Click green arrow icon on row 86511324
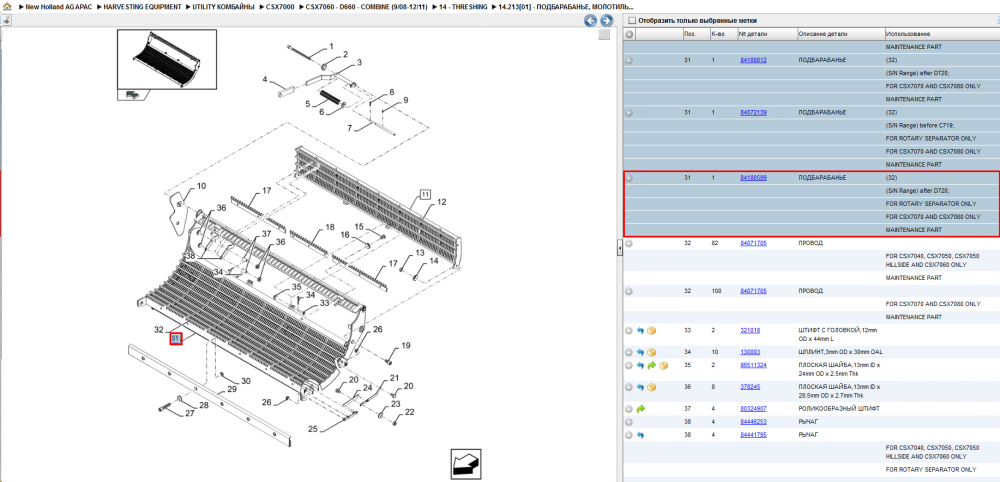The width and height of the screenshot is (1000, 482). click(x=652, y=366)
